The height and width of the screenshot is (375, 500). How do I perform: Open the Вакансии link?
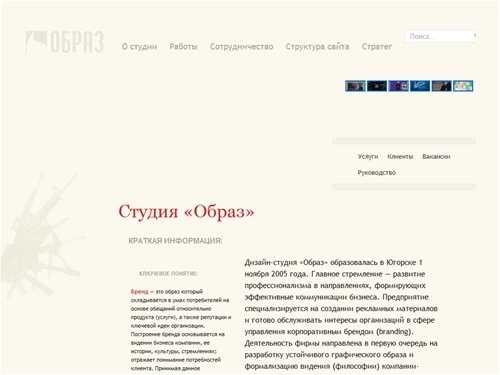436,156
